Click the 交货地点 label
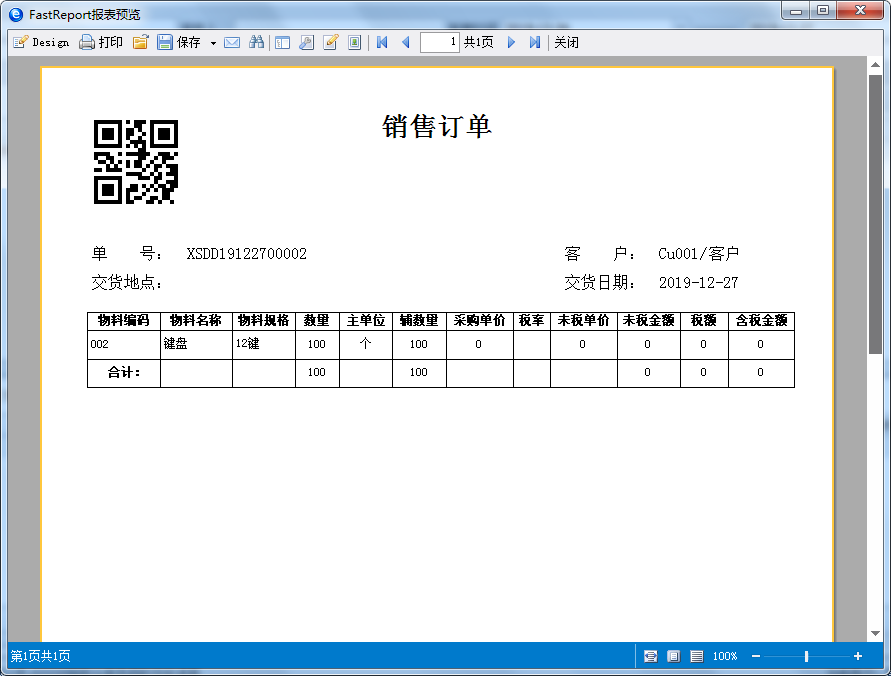Image resolution: width=891 pixels, height=676 pixels. (x=127, y=282)
